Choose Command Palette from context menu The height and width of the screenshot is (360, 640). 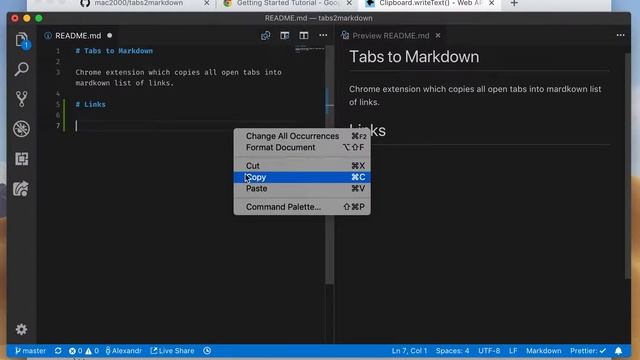point(302,207)
